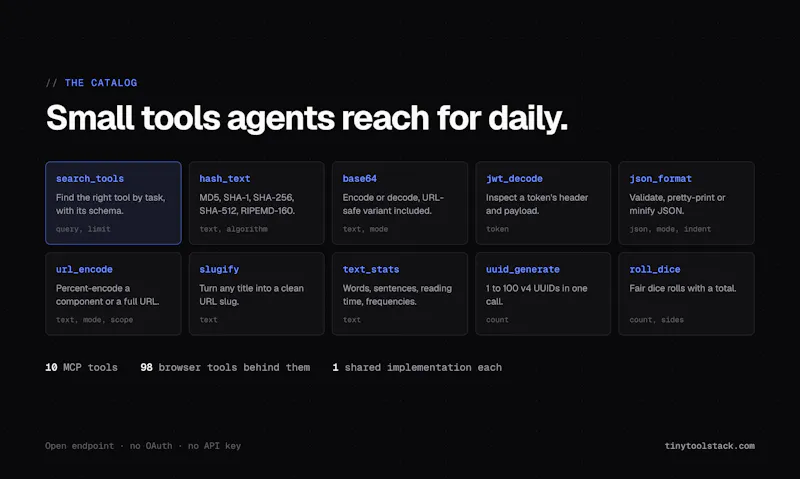Click 'text, algorithm' parameters text

click(234, 229)
